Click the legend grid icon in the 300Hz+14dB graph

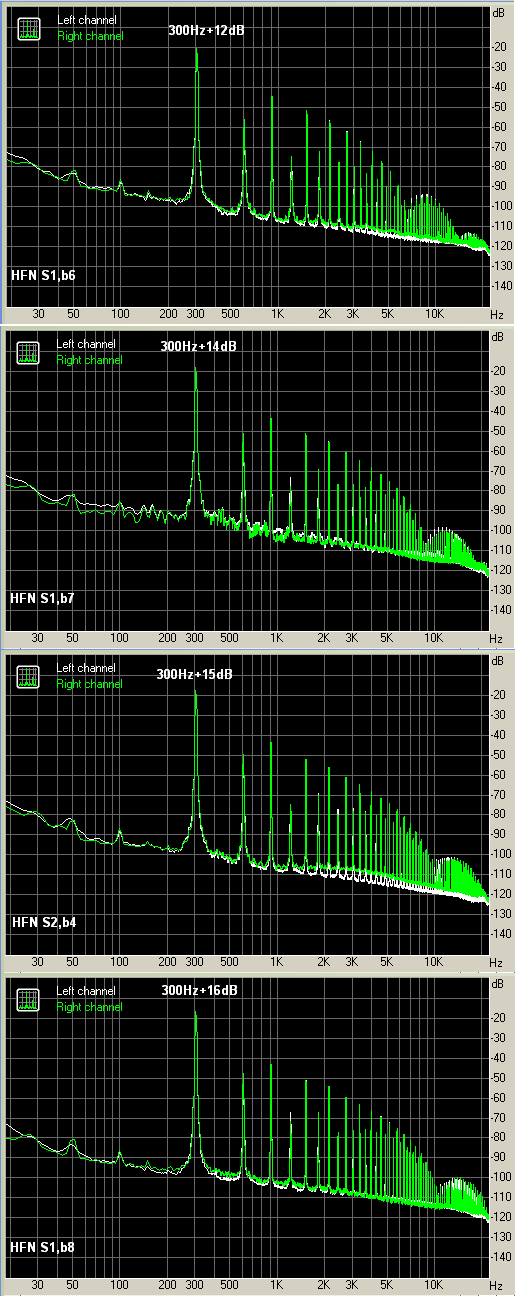(29, 354)
